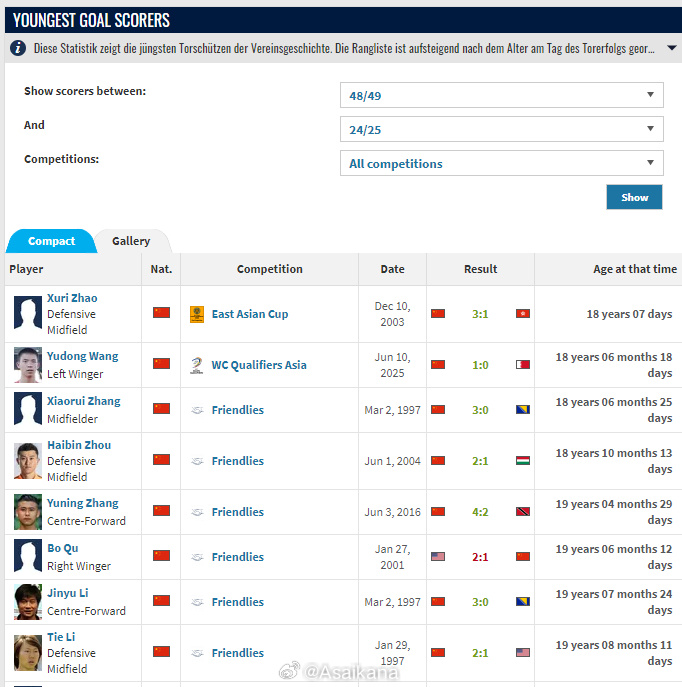Open the 48/49 season dropdown
Image resolution: width=682 pixels, height=687 pixels.
(x=501, y=96)
